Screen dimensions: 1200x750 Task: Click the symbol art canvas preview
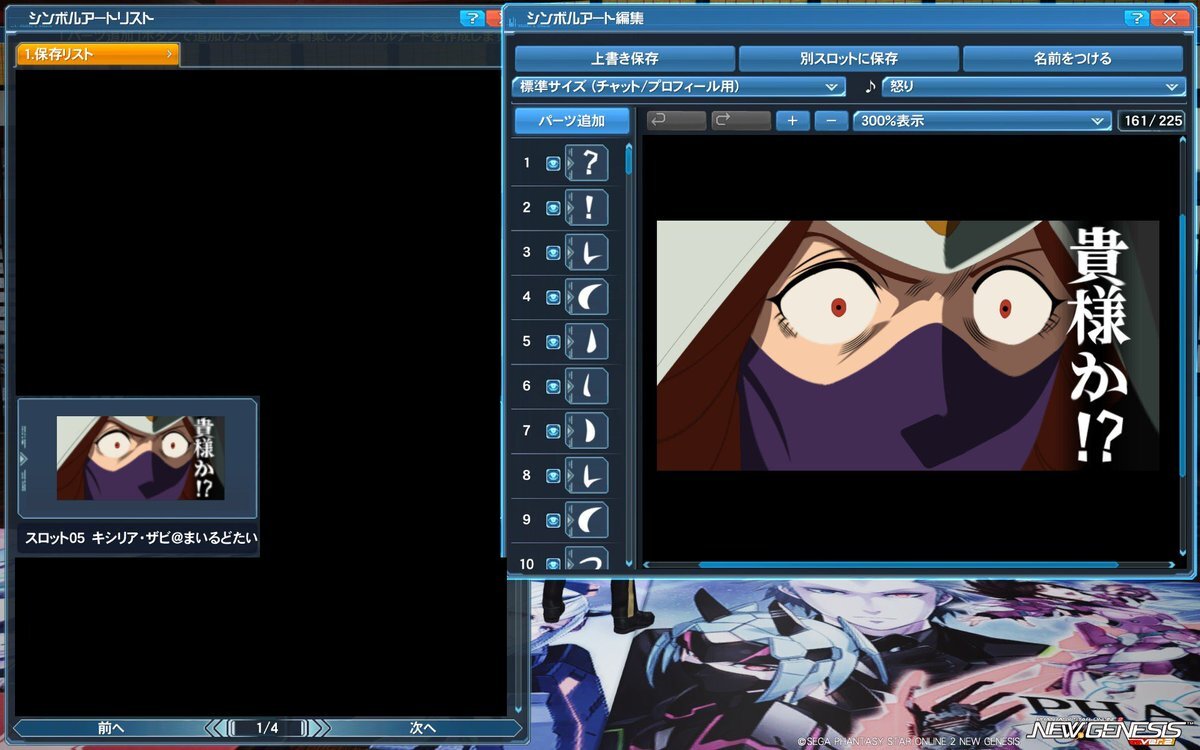pos(907,346)
